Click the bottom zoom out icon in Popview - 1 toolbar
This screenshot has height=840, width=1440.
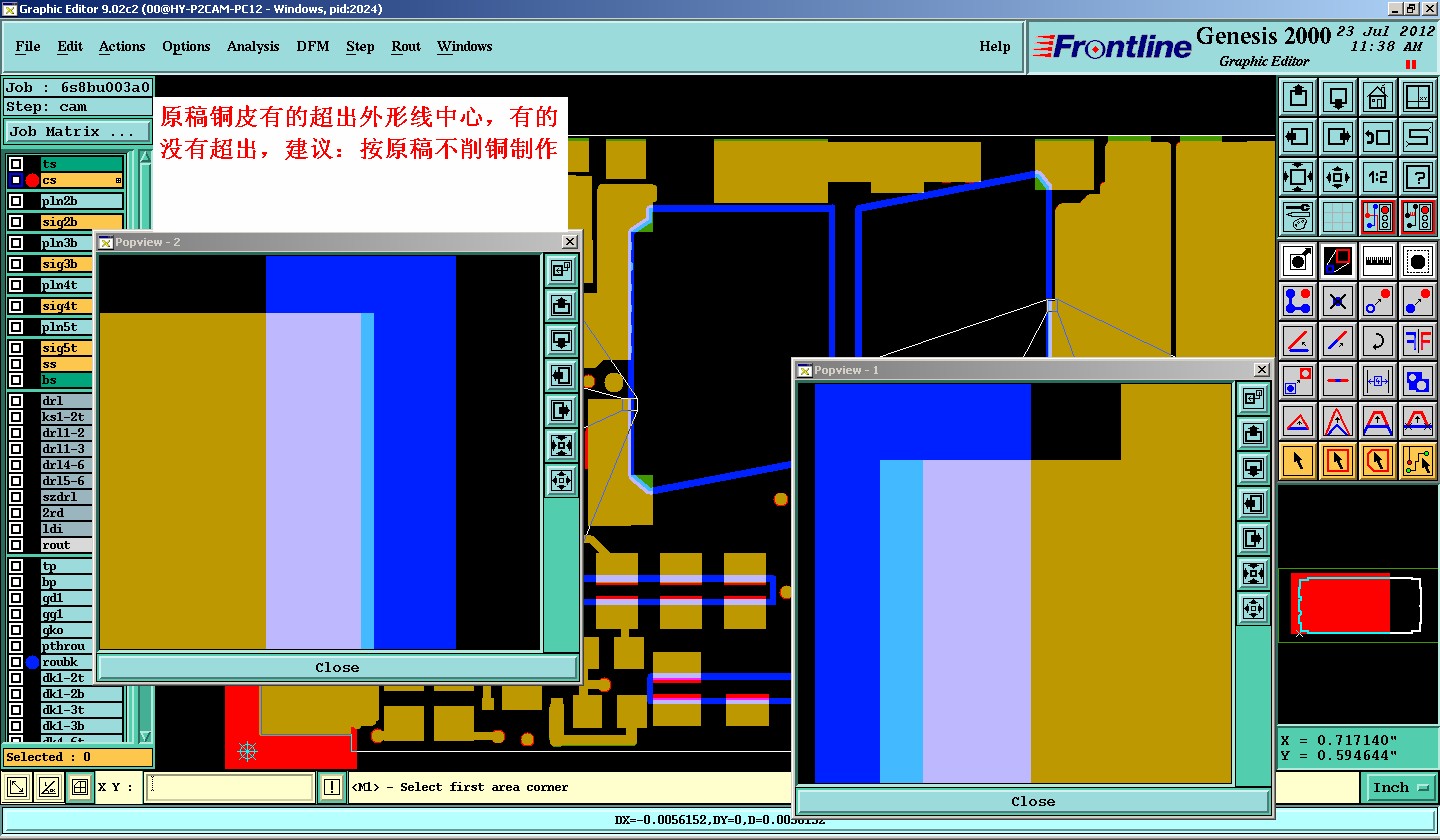pos(1253,607)
